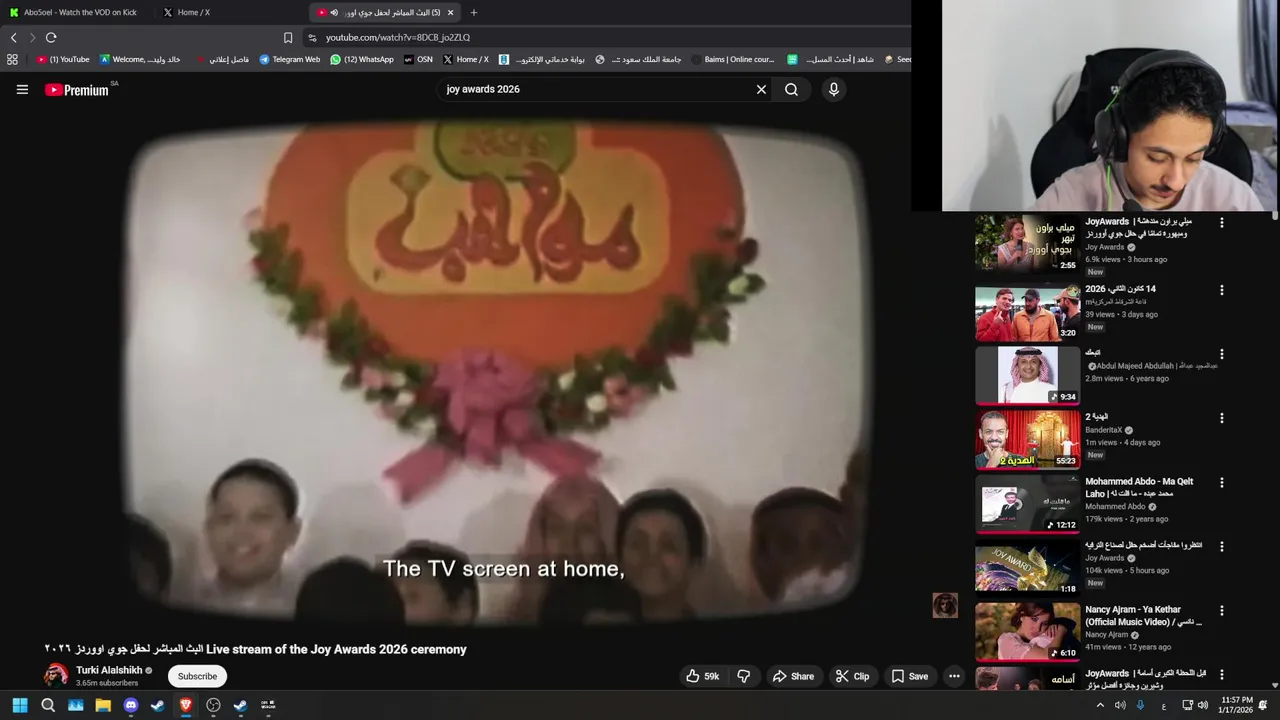Image resolution: width=1280 pixels, height=720 pixels.
Task: Open Turki Alalshikh channel avatar
Action: 56,675
